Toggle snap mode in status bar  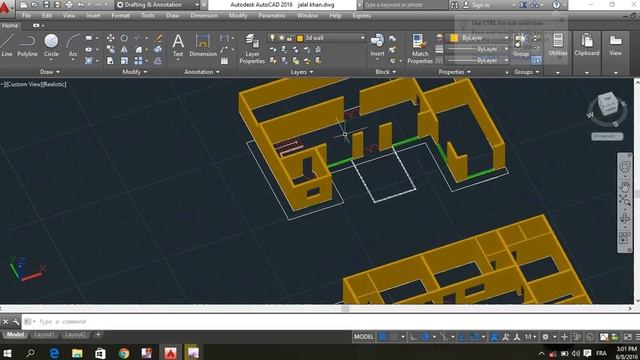coord(393,337)
